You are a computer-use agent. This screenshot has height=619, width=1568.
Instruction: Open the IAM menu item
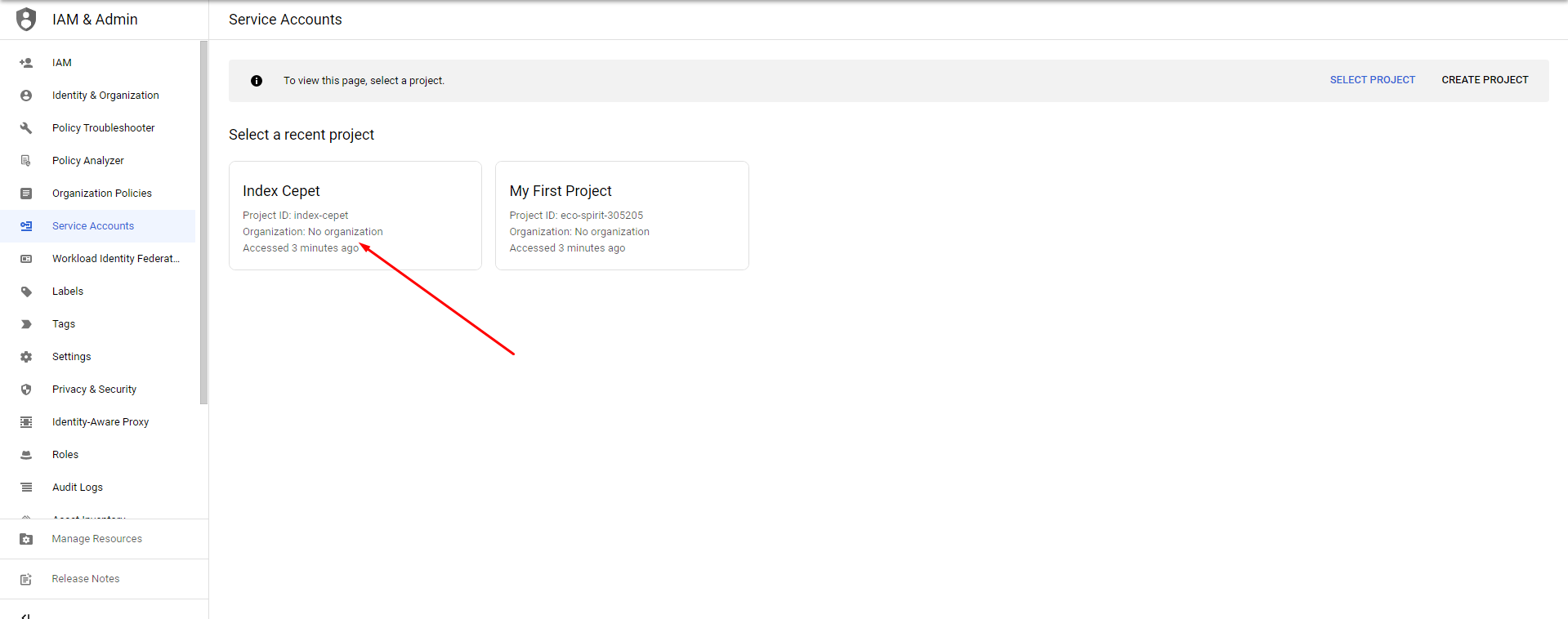tap(98, 63)
